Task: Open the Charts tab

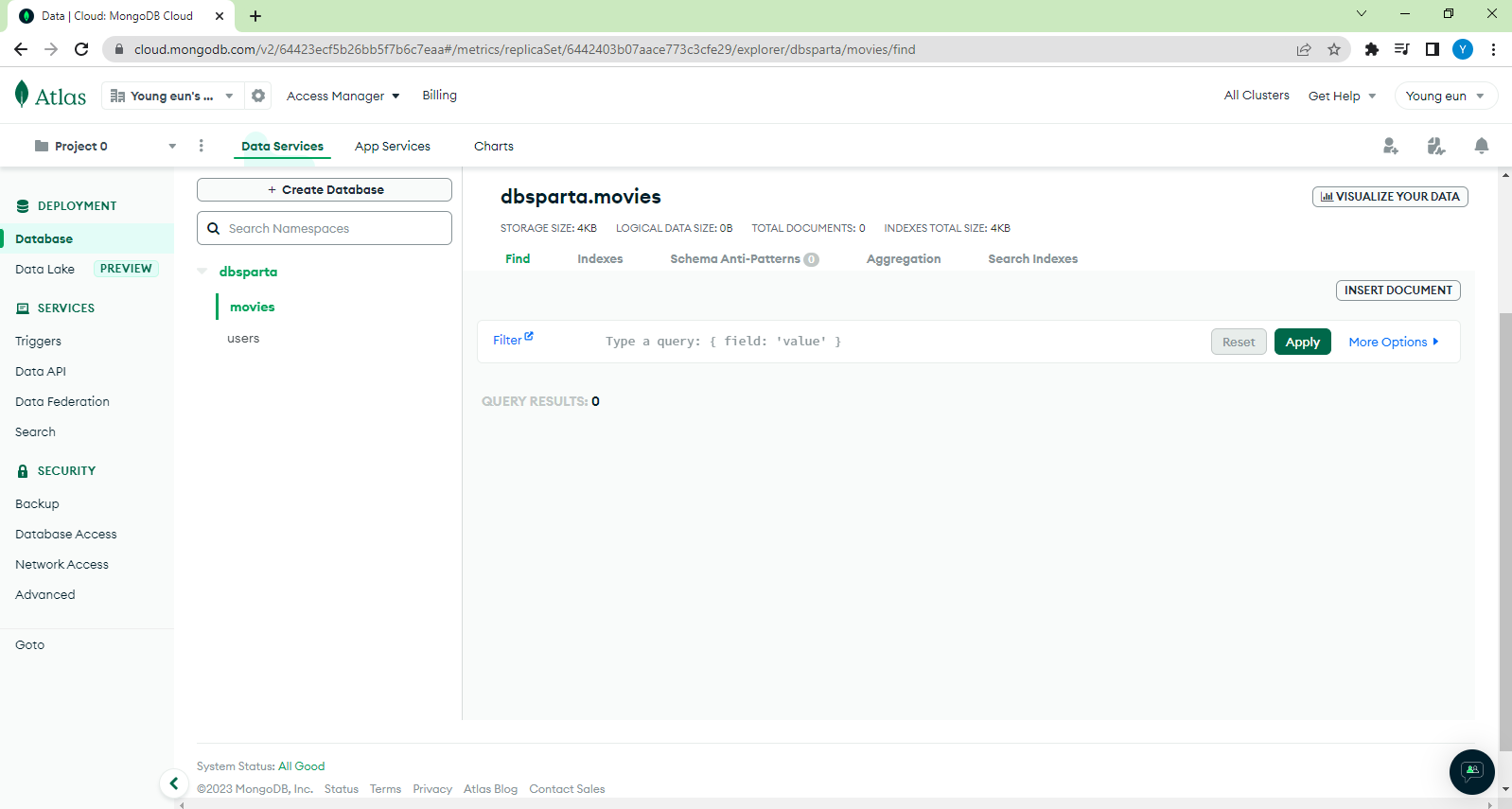Action: [x=494, y=146]
